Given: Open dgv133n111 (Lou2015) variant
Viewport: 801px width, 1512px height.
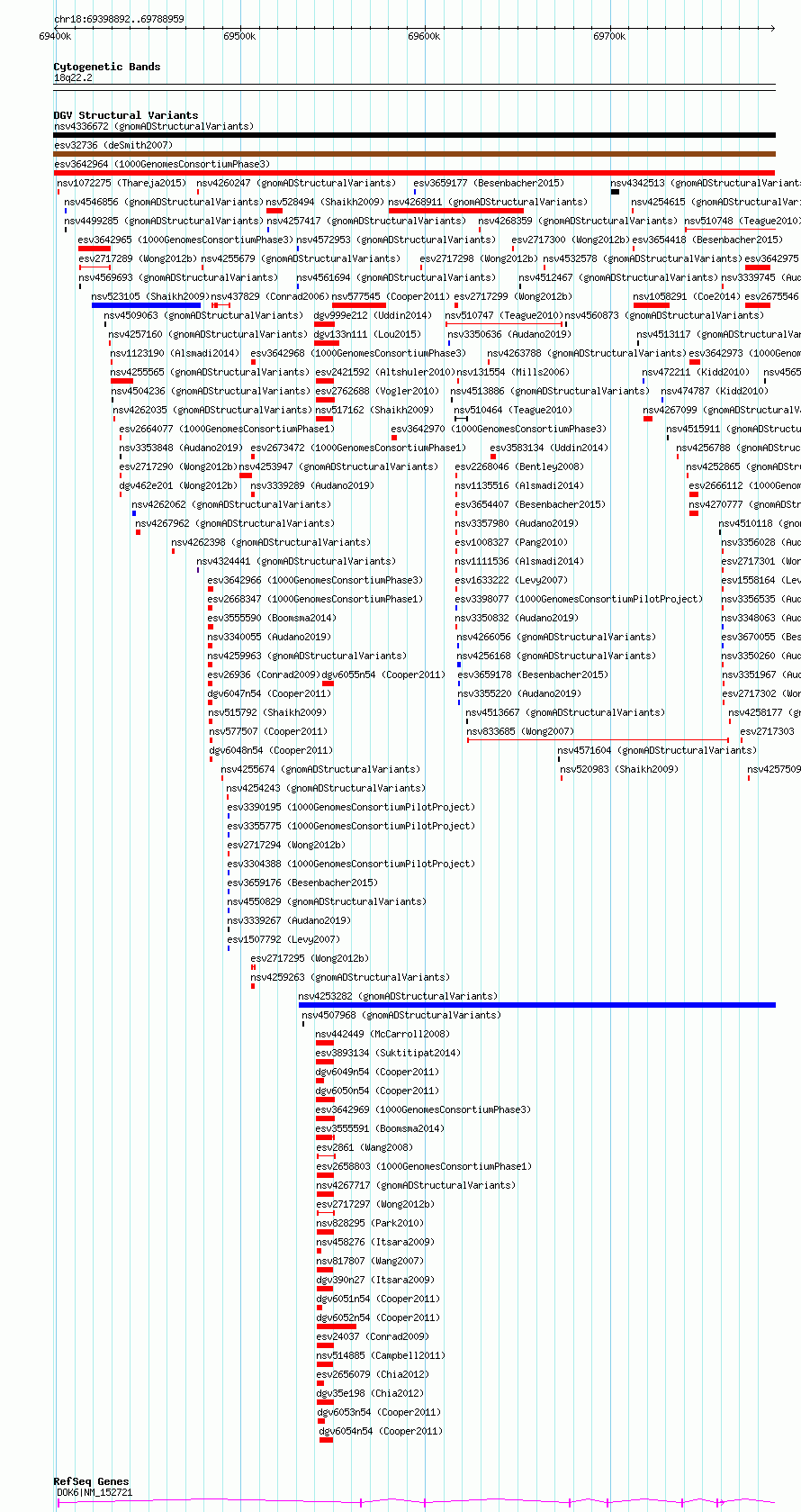Looking at the screenshot, I should 367,334.
